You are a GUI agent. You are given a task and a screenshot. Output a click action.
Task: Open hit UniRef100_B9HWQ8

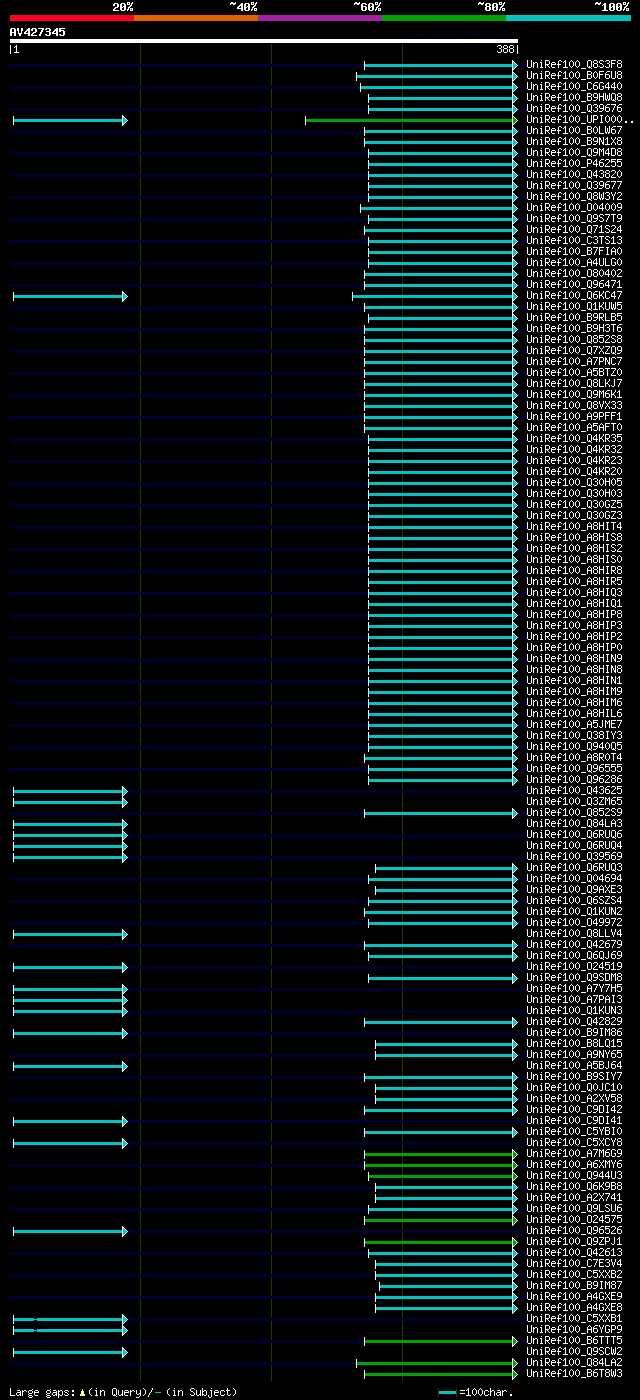(574, 97)
